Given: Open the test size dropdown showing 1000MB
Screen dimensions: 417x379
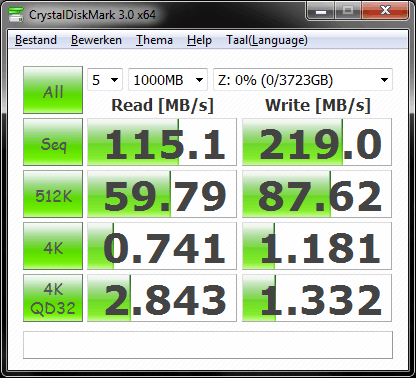Looking at the screenshot, I should pos(168,80).
